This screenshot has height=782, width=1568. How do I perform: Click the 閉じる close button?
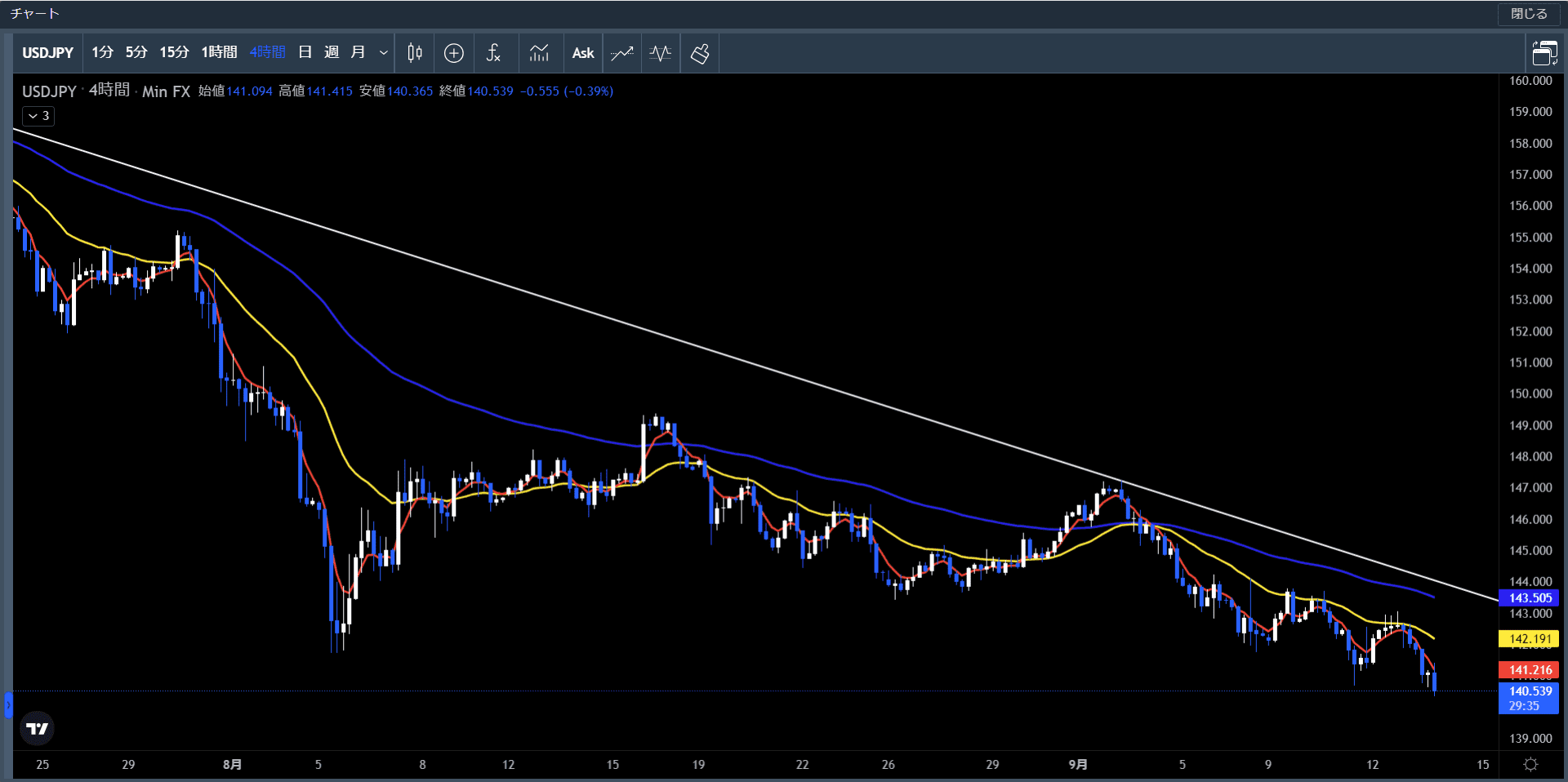pyautogui.click(x=1529, y=14)
